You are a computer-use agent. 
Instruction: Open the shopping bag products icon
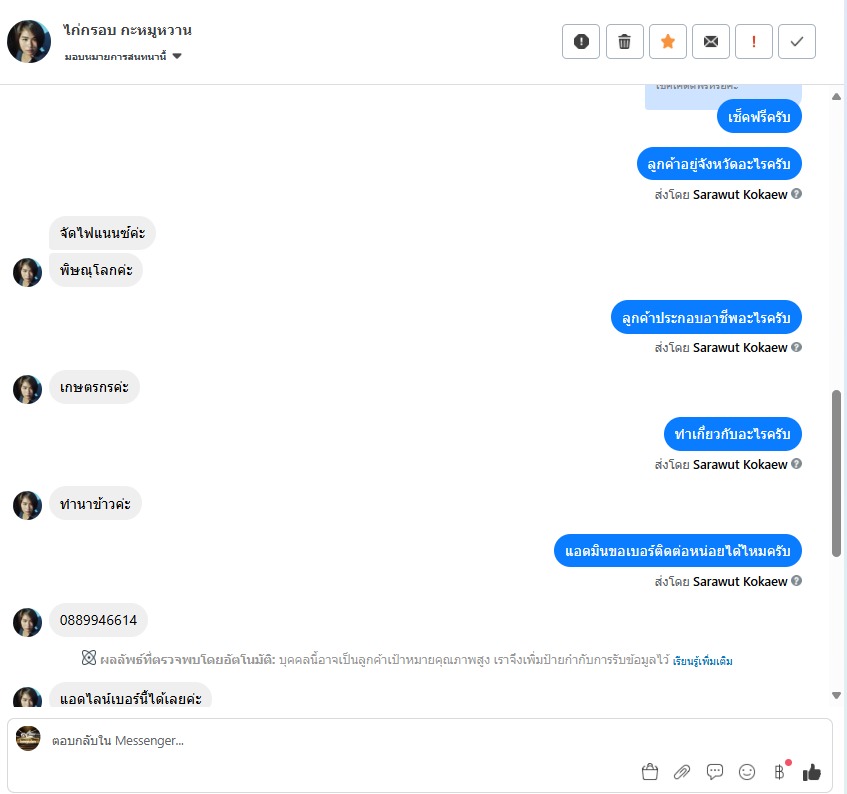tap(650, 772)
